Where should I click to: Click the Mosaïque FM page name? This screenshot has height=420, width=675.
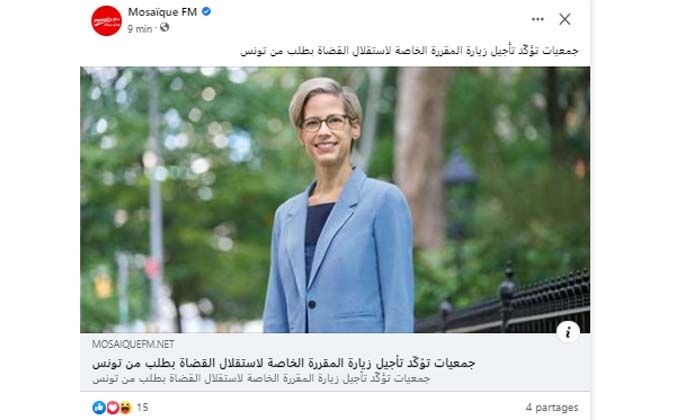pyautogui.click(x=162, y=12)
